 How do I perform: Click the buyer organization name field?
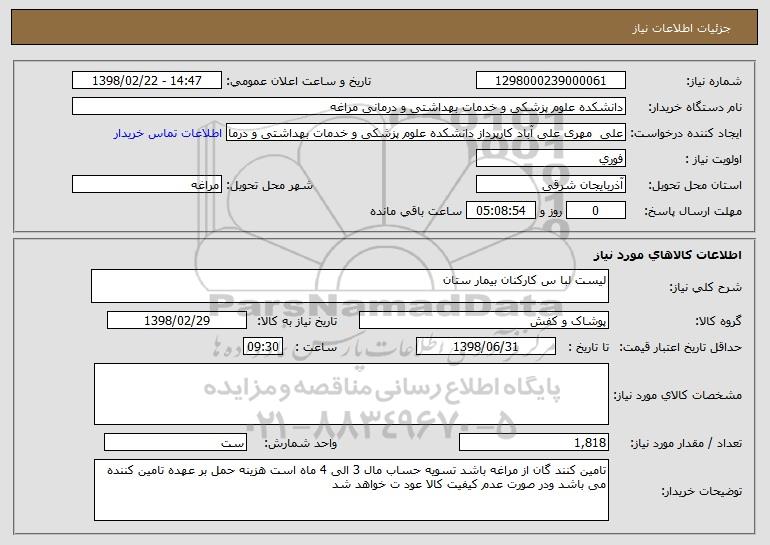[349, 107]
